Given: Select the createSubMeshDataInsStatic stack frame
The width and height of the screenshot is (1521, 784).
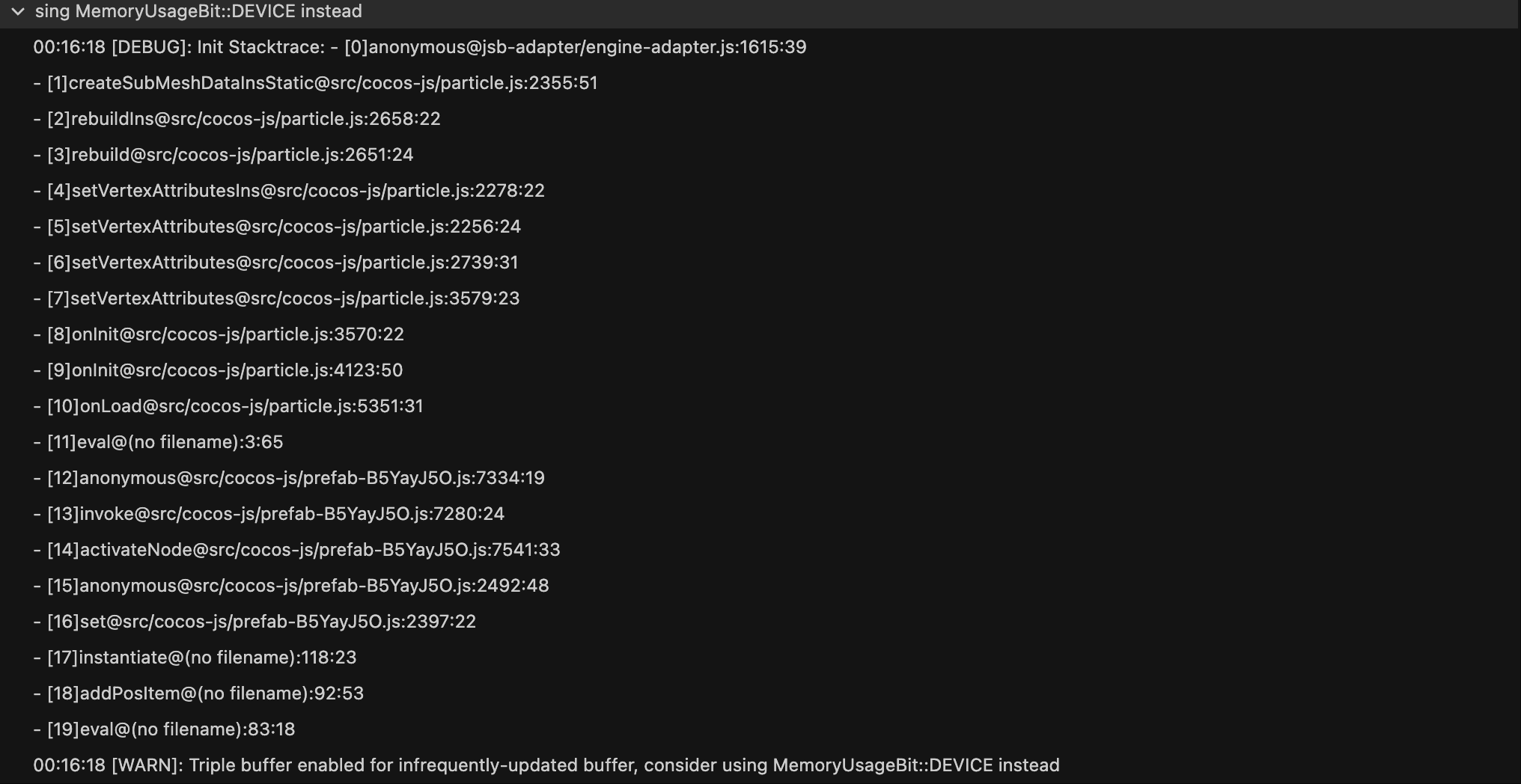Looking at the screenshot, I should [315, 83].
